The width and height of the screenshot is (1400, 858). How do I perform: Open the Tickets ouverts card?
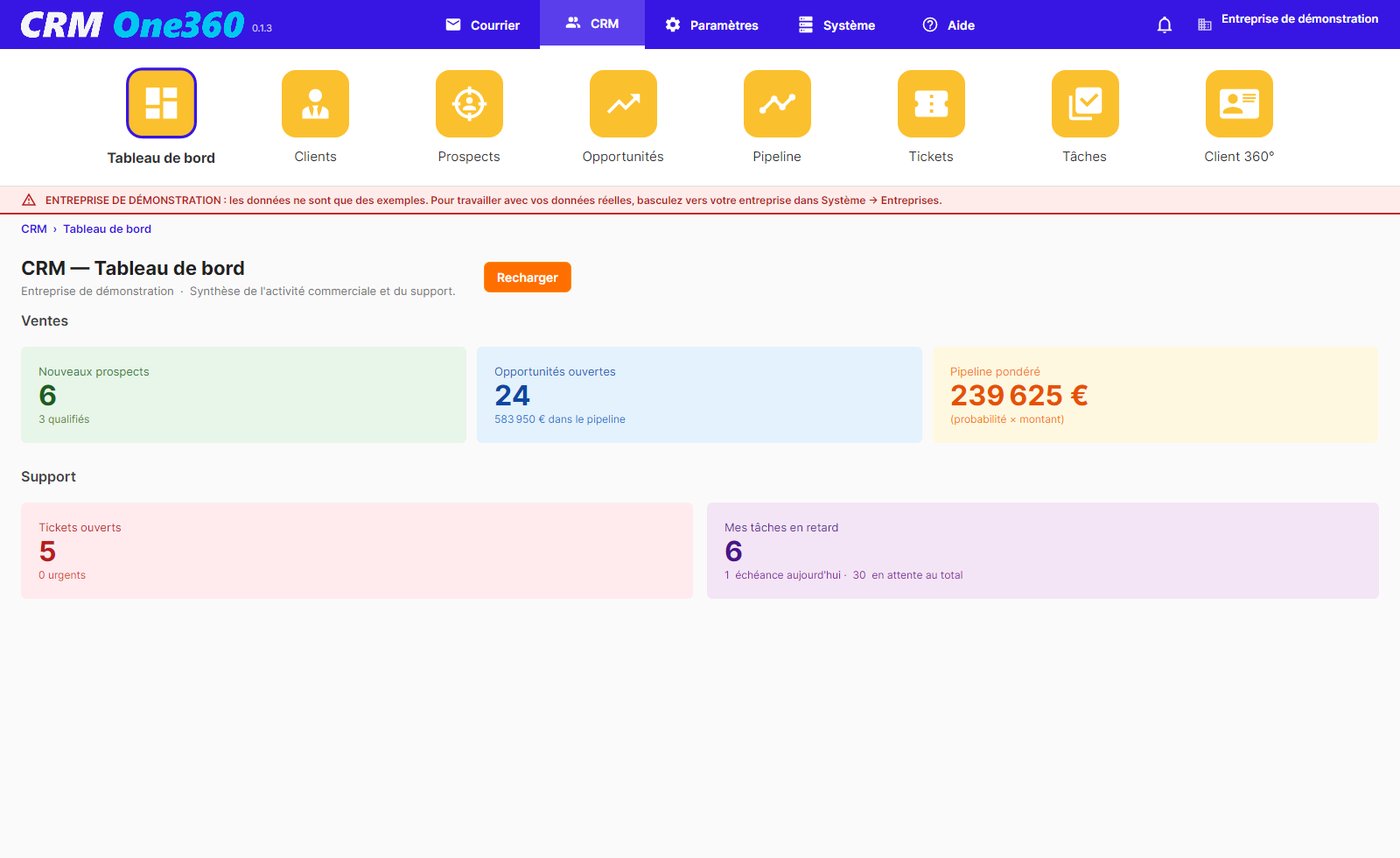357,551
